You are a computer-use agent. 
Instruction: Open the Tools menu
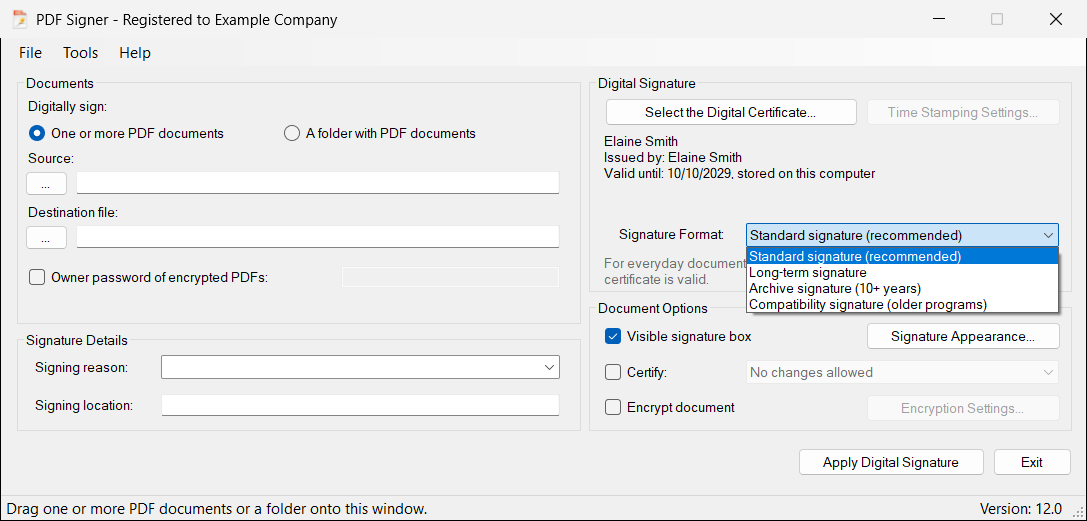80,53
